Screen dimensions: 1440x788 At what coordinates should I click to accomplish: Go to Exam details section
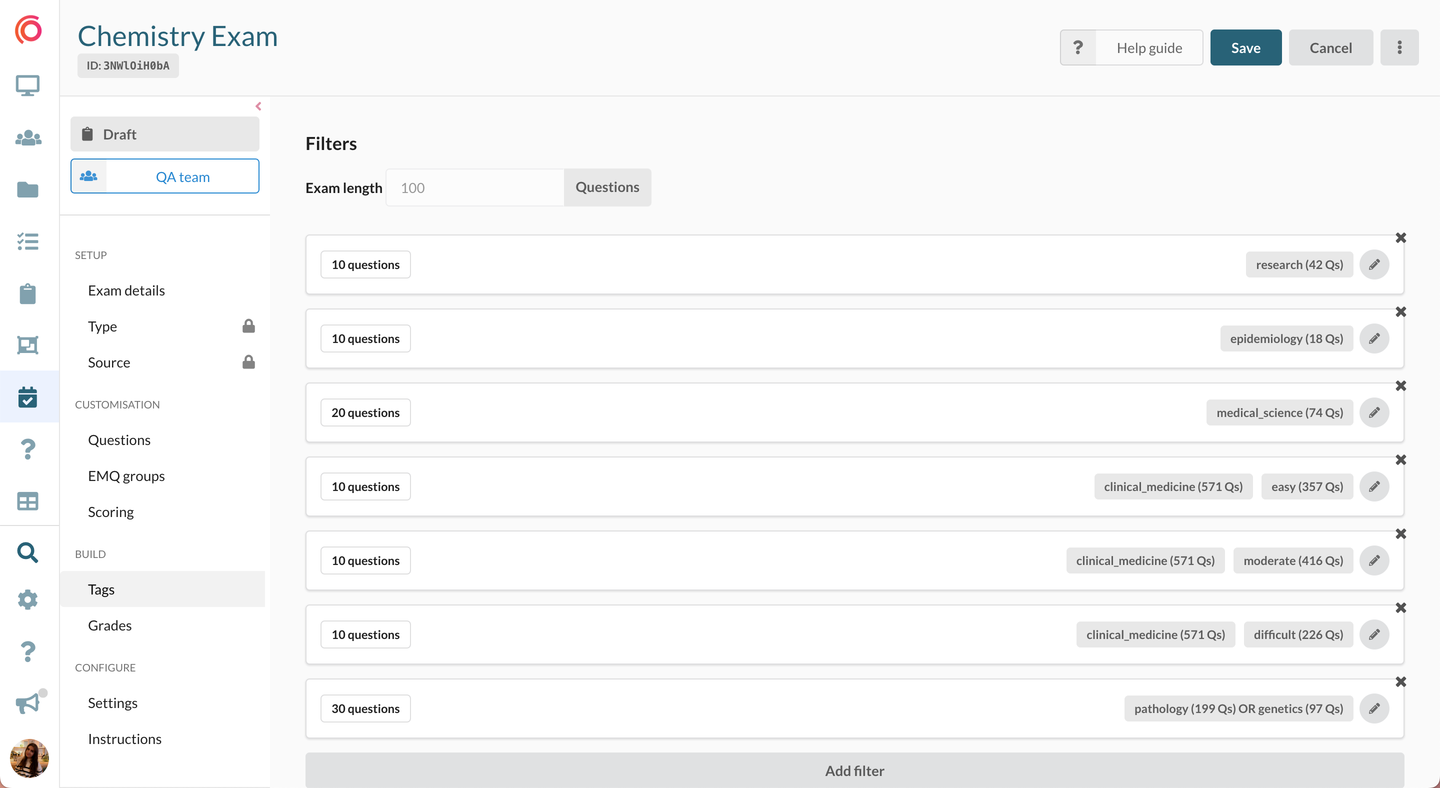click(126, 291)
